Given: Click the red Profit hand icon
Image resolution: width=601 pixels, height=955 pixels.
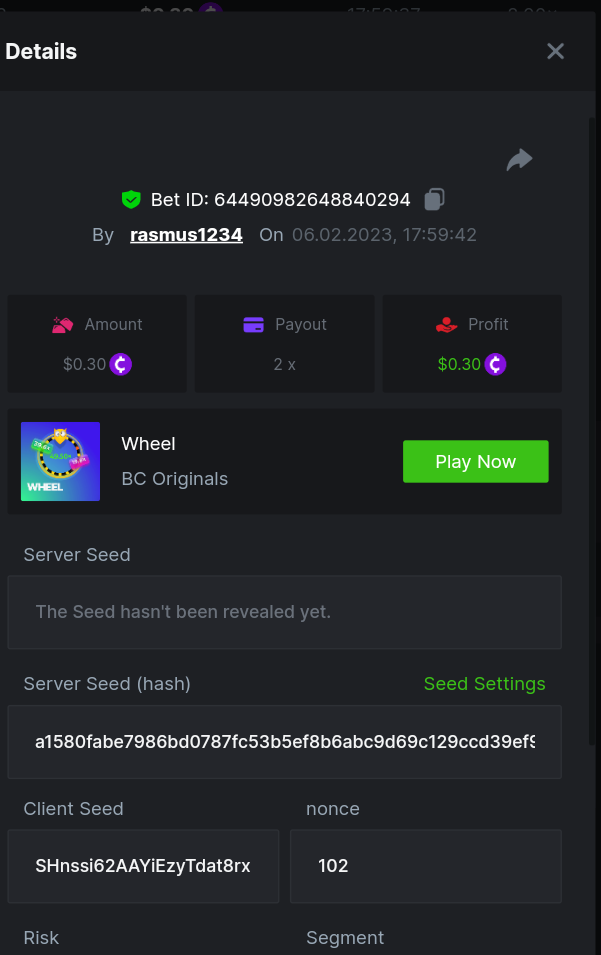Looking at the screenshot, I should (447, 325).
